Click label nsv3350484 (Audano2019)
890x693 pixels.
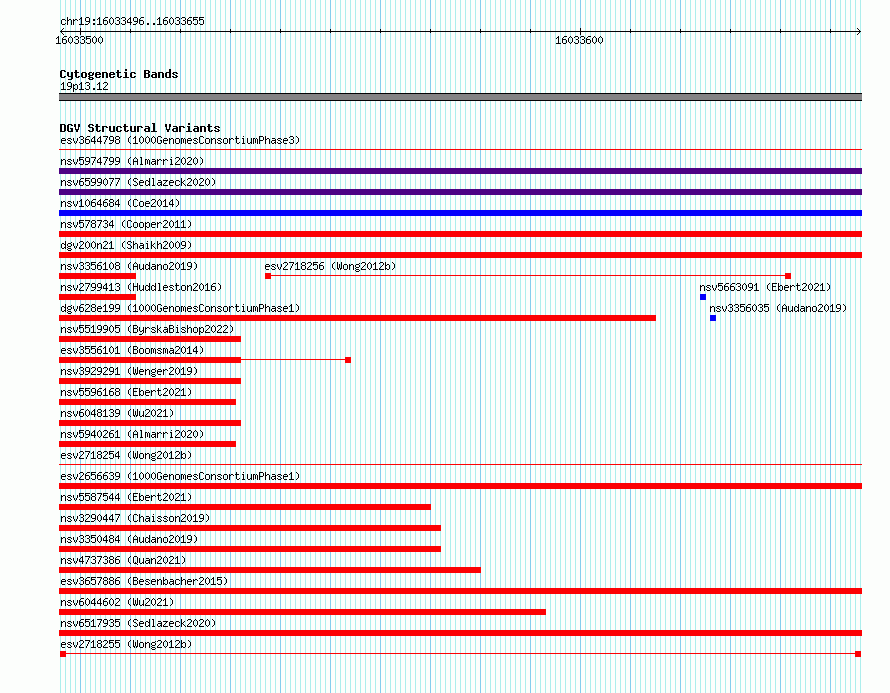click(129, 539)
